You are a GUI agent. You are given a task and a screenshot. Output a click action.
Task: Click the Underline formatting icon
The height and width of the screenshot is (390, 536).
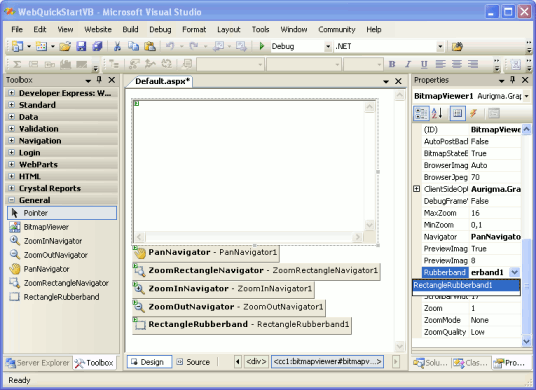click(x=424, y=64)
